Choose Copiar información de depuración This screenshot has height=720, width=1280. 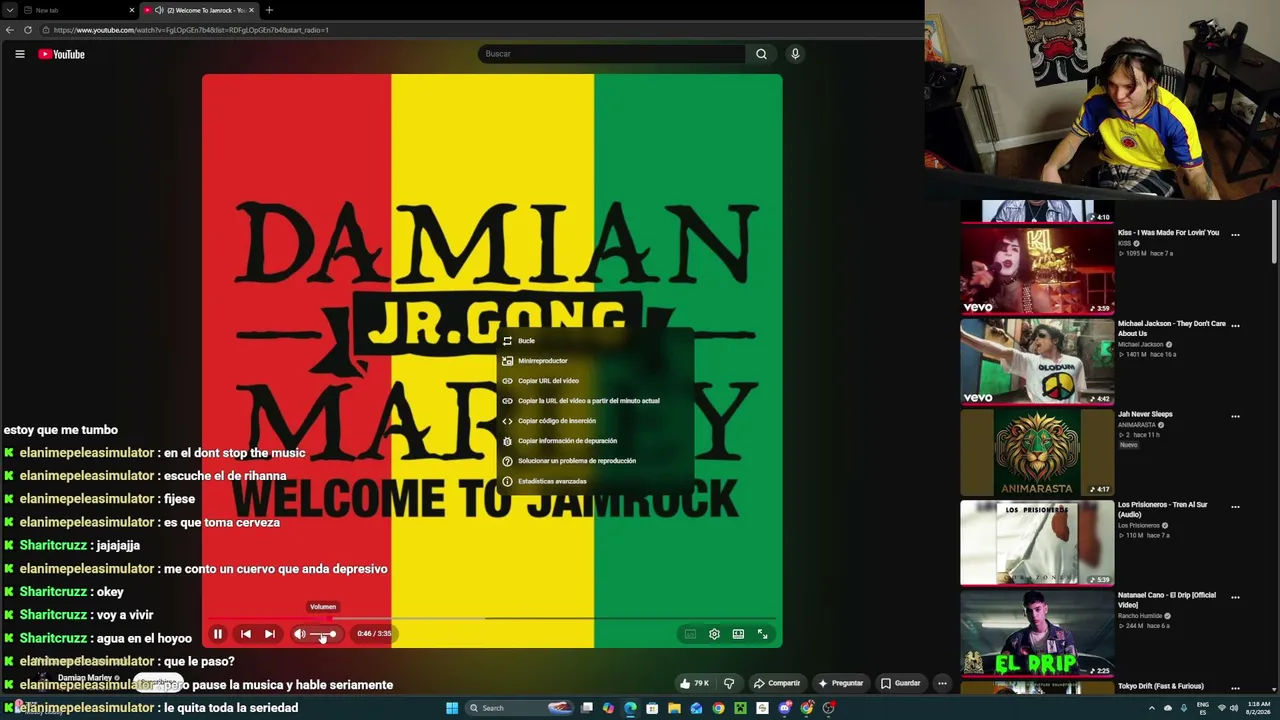[x=595, y=441]
